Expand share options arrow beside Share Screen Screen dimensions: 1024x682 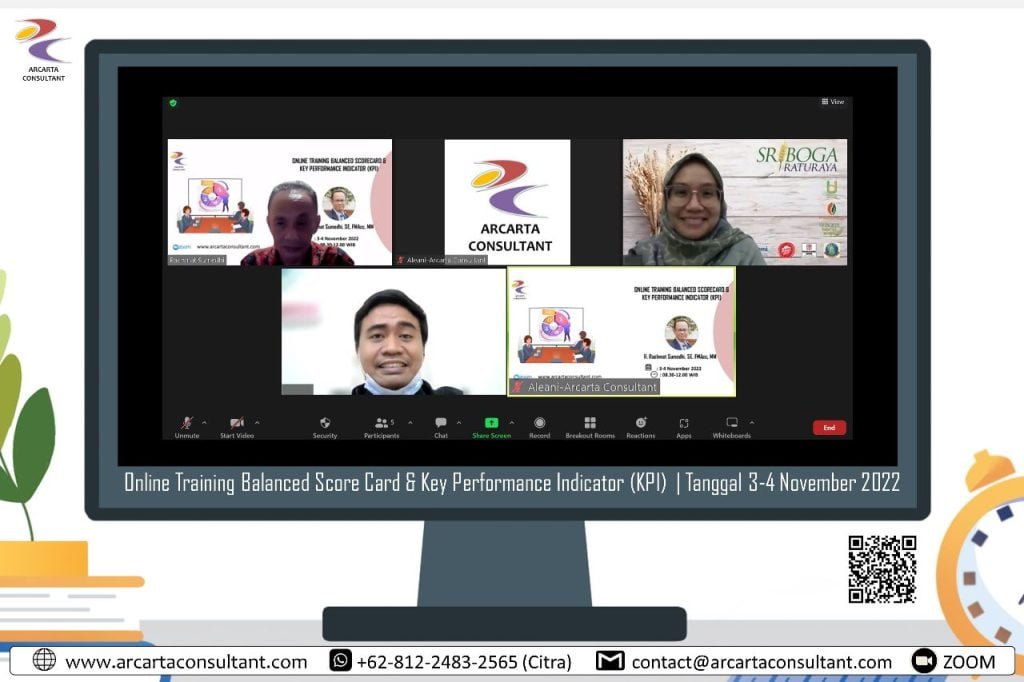click(x=512, y=422)
